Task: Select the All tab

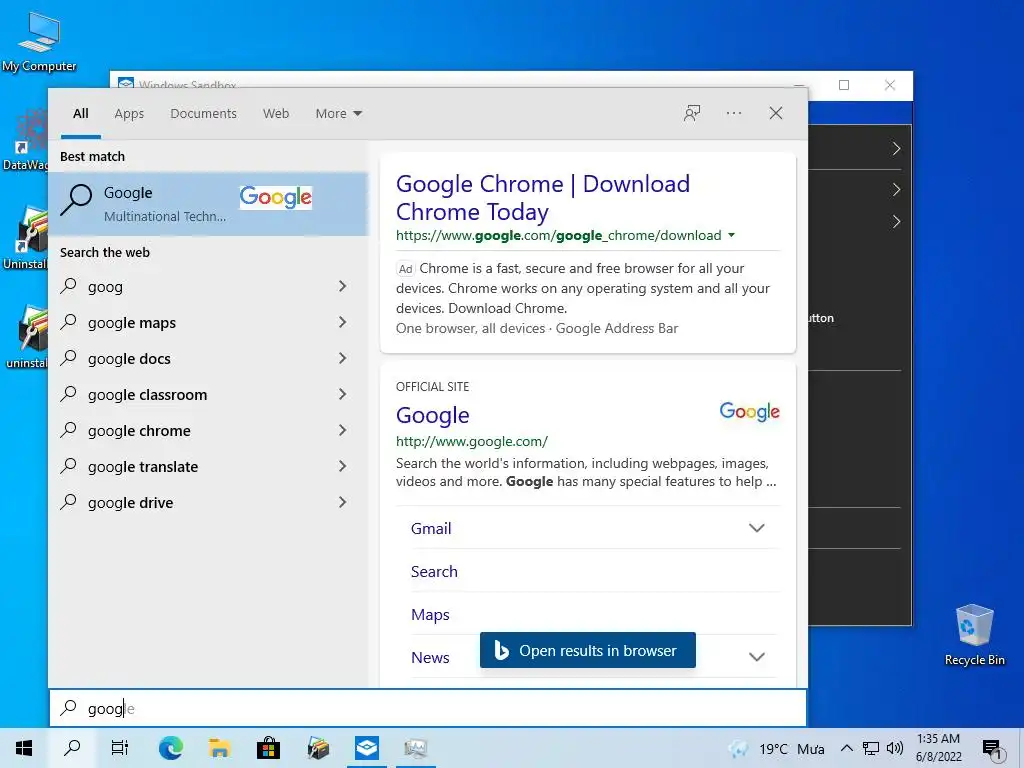Action: [x=81, y=114]
